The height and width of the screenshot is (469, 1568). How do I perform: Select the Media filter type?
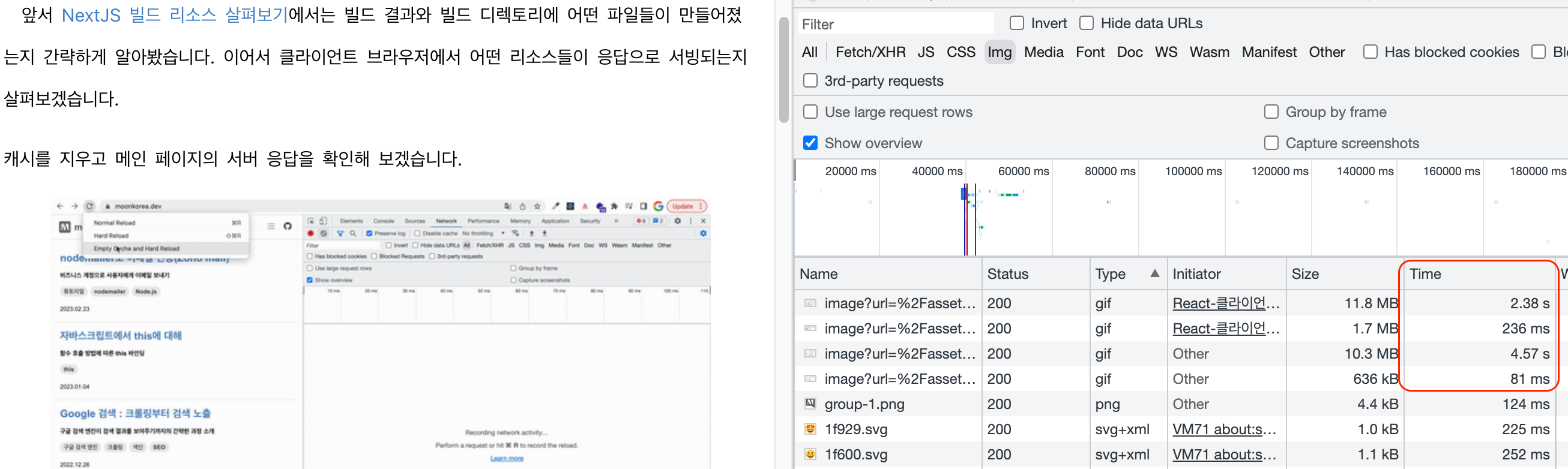point(1043,52)
